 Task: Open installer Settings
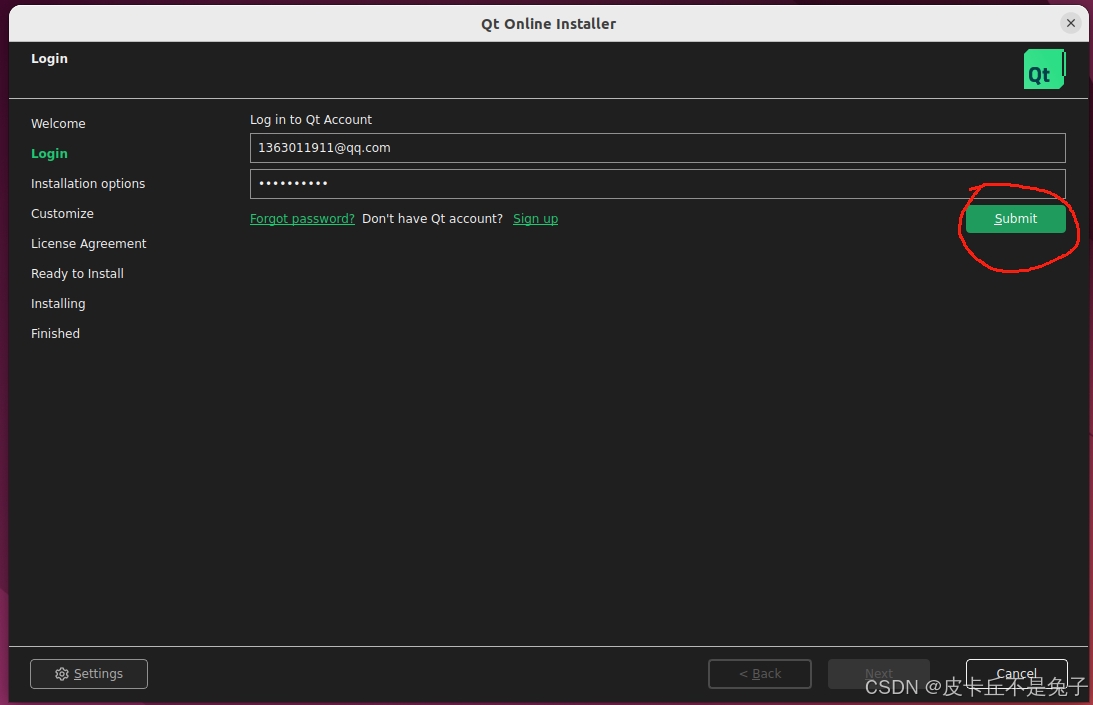[89, 674]
